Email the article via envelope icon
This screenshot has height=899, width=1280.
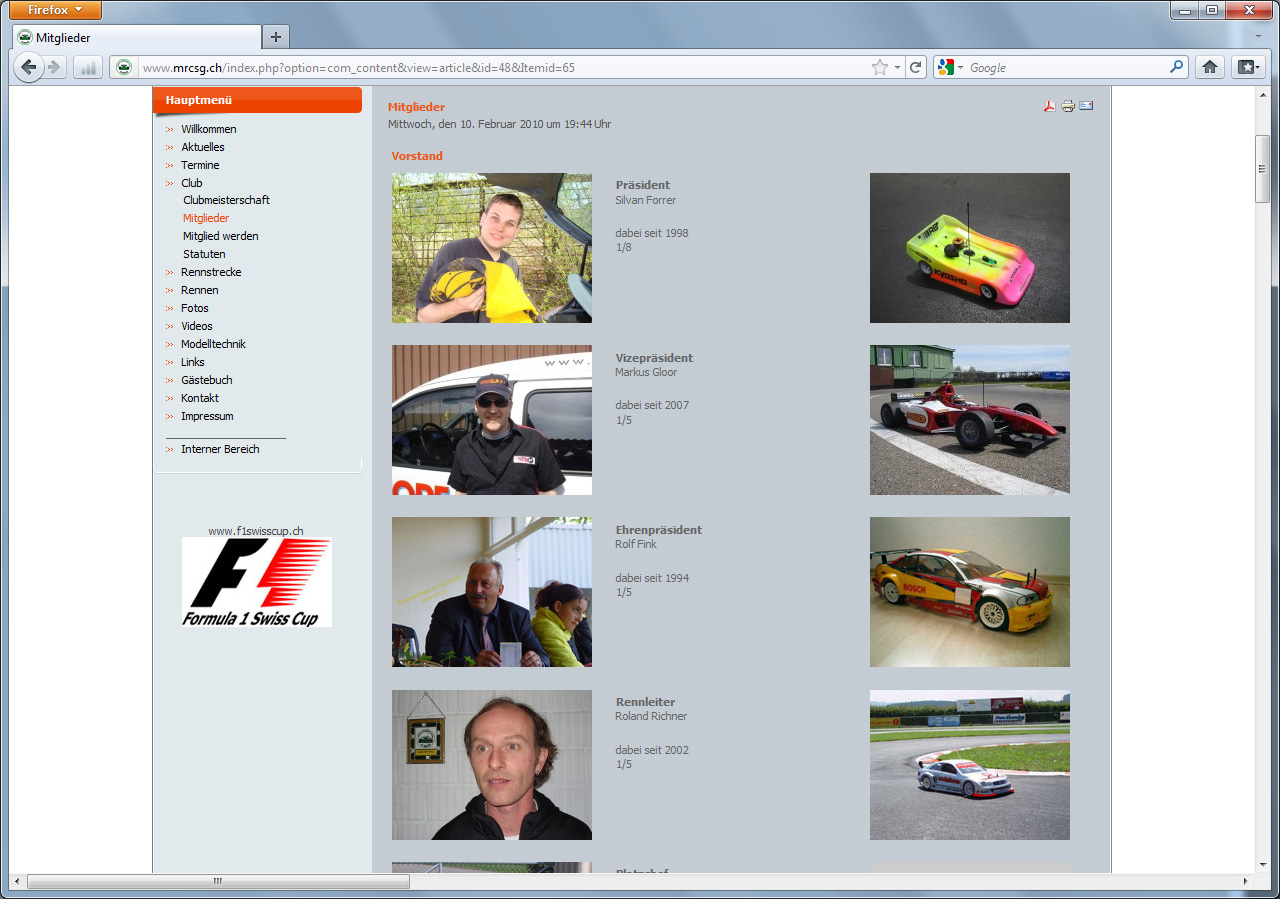point(1086,105)
